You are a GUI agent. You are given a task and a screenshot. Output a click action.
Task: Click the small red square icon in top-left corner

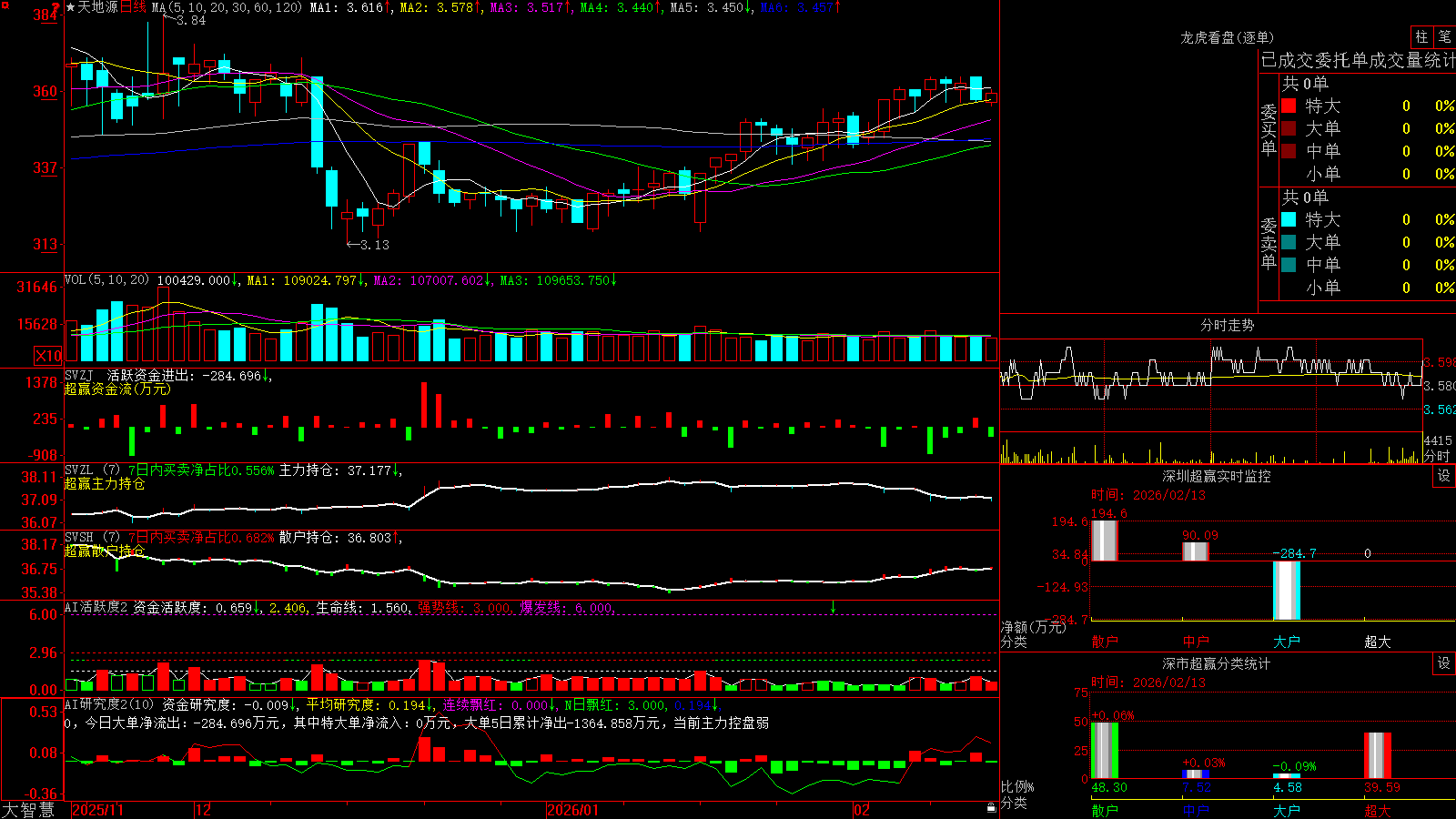4,4
